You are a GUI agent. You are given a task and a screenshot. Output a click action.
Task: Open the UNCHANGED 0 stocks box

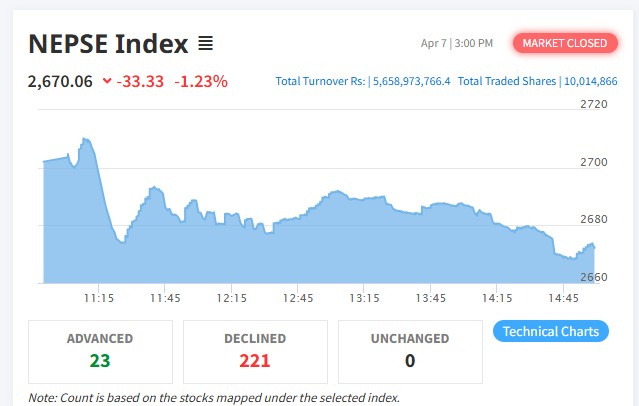[x=410, y=352]
